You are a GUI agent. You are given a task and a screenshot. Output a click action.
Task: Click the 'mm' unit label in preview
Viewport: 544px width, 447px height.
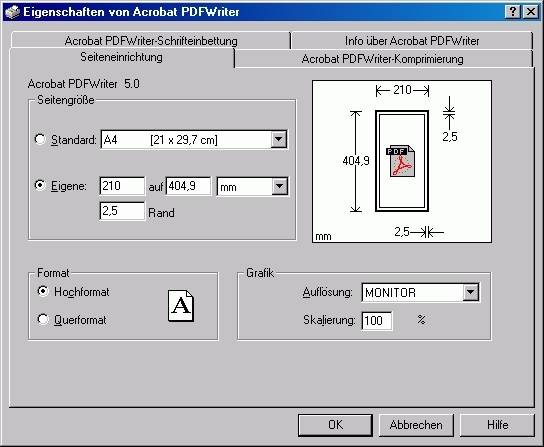pyautogui.click(x=323, y=237)
